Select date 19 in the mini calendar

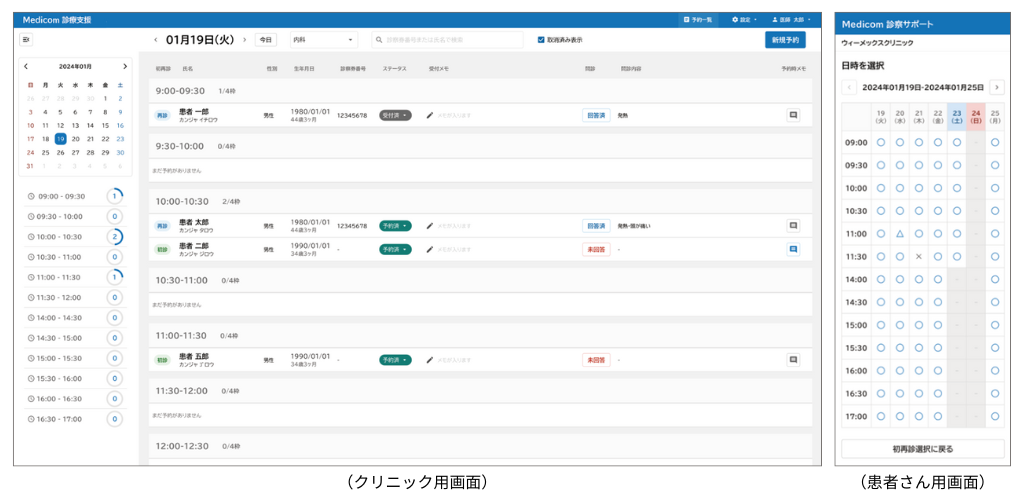pos(60,138)
